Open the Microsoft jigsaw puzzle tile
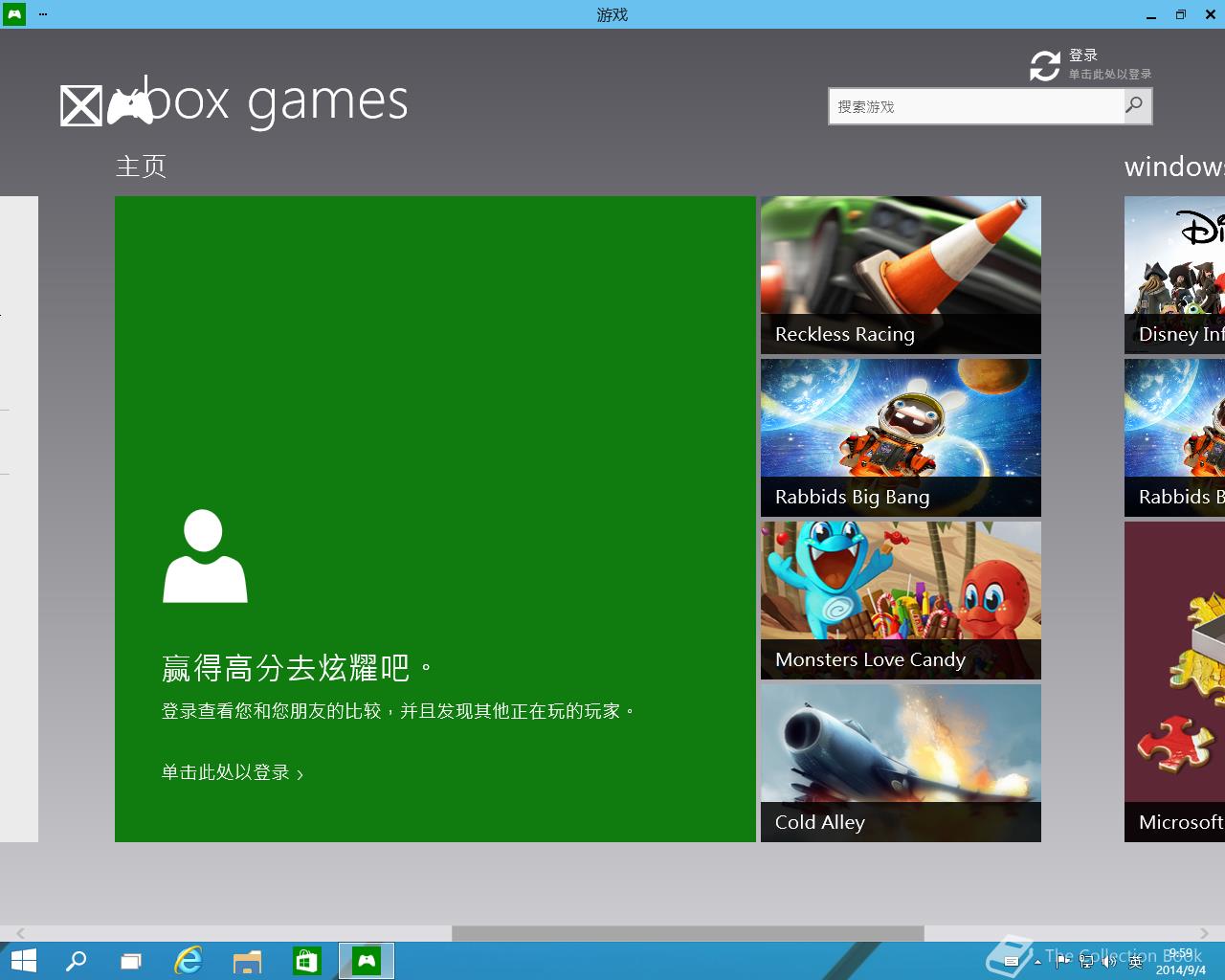 [1175, 681]
